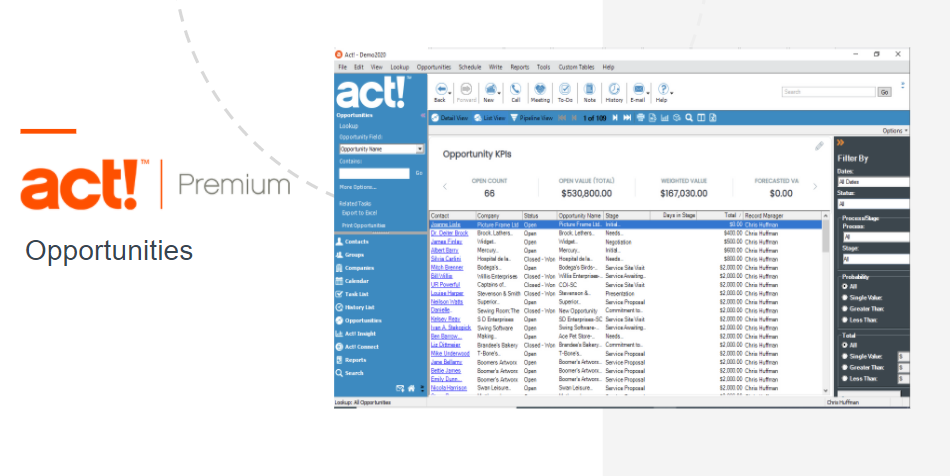
Task: Open the Dates filter dropdown
Action: (x=873, y=182)
